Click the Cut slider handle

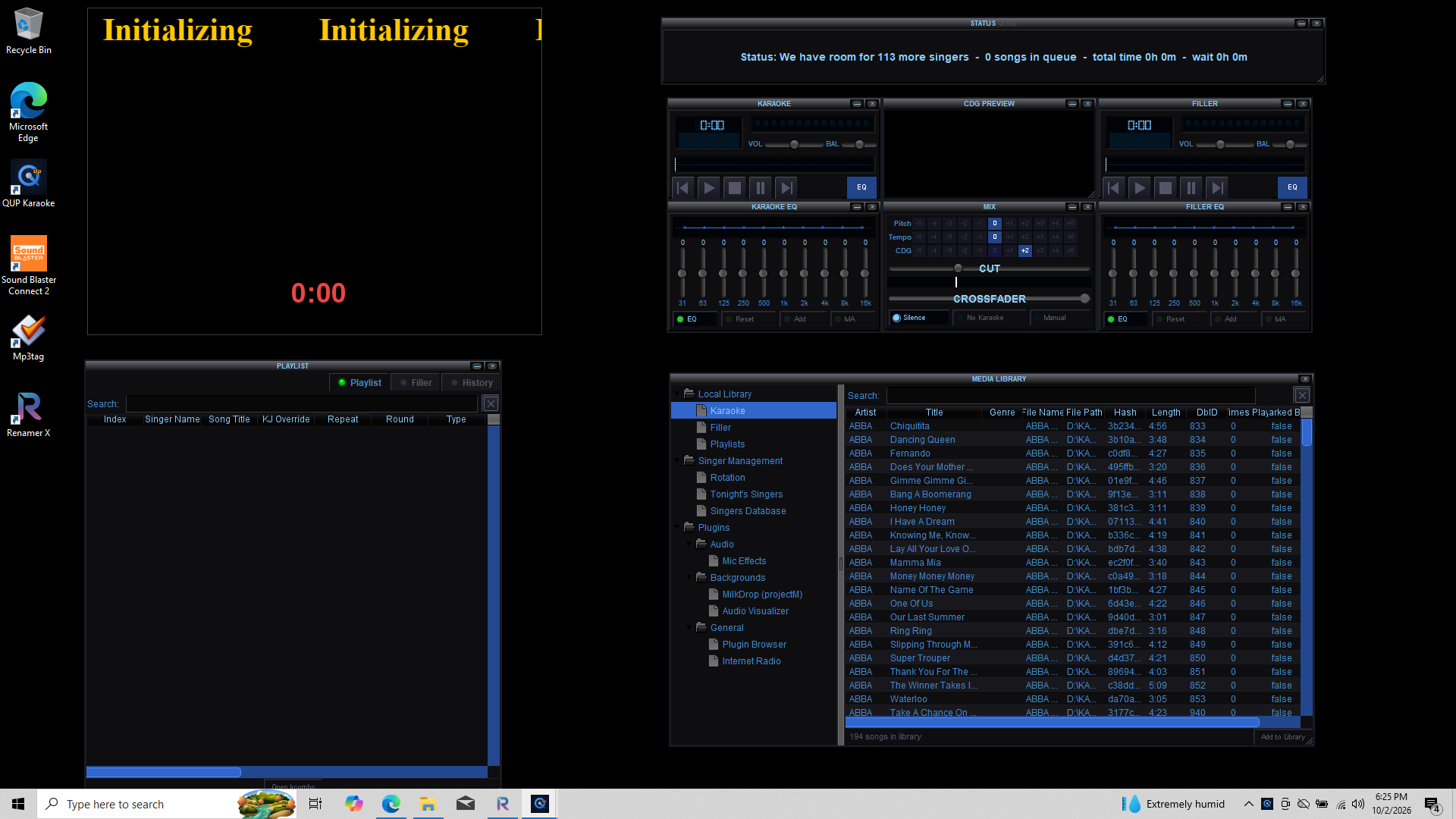tap(958, 268)
